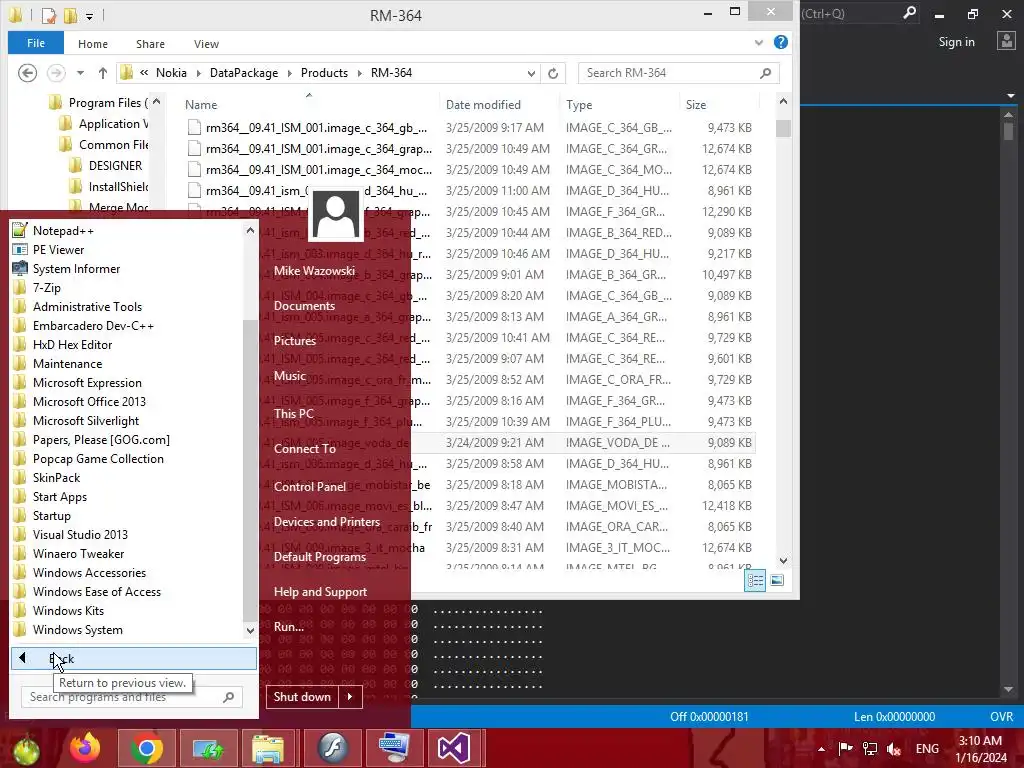
Task: Expand Papers, Please [GOG.com] folder
Action: point(101,440)
